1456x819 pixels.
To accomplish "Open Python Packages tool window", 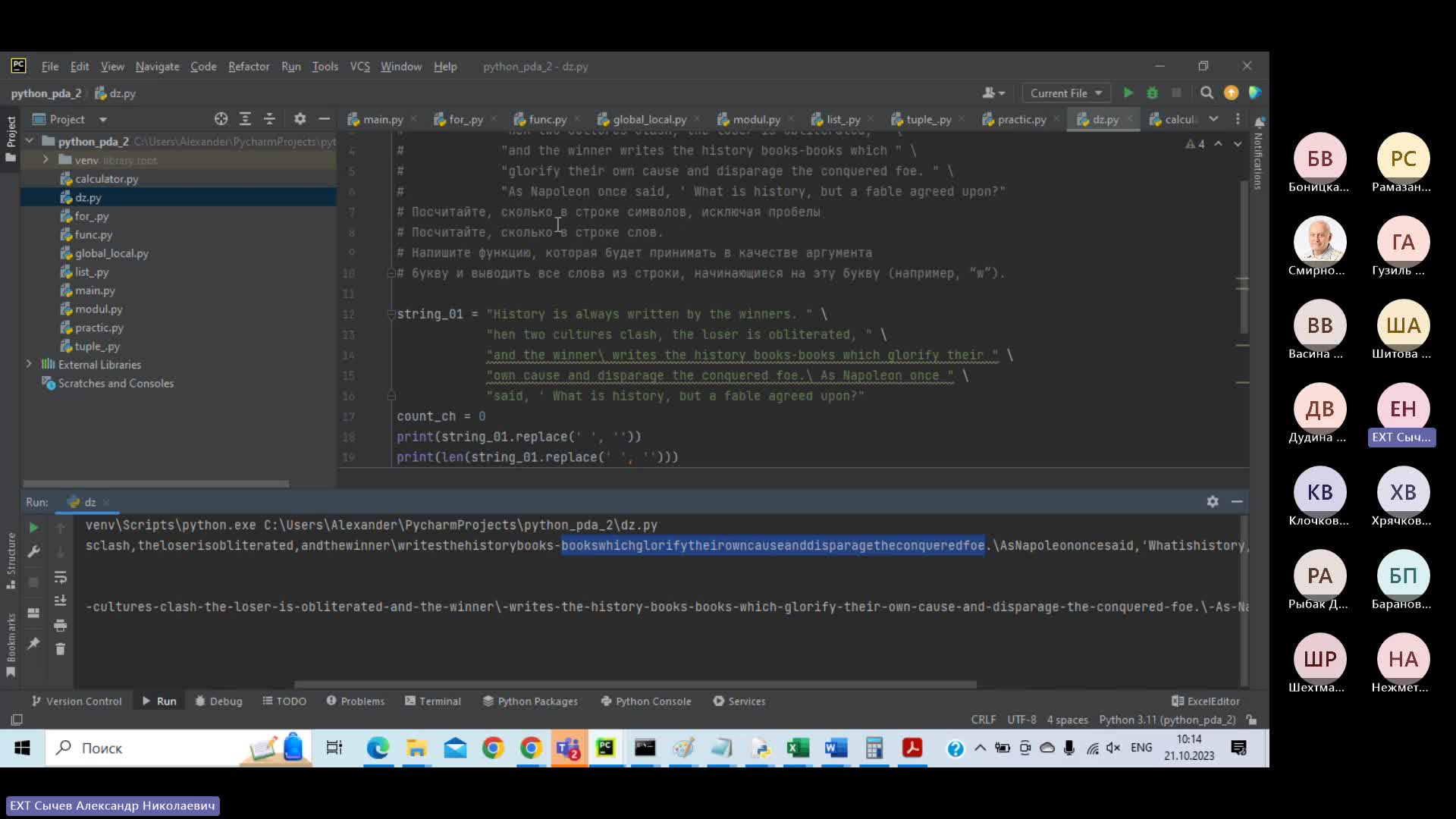I will click(x=530, y=701).
